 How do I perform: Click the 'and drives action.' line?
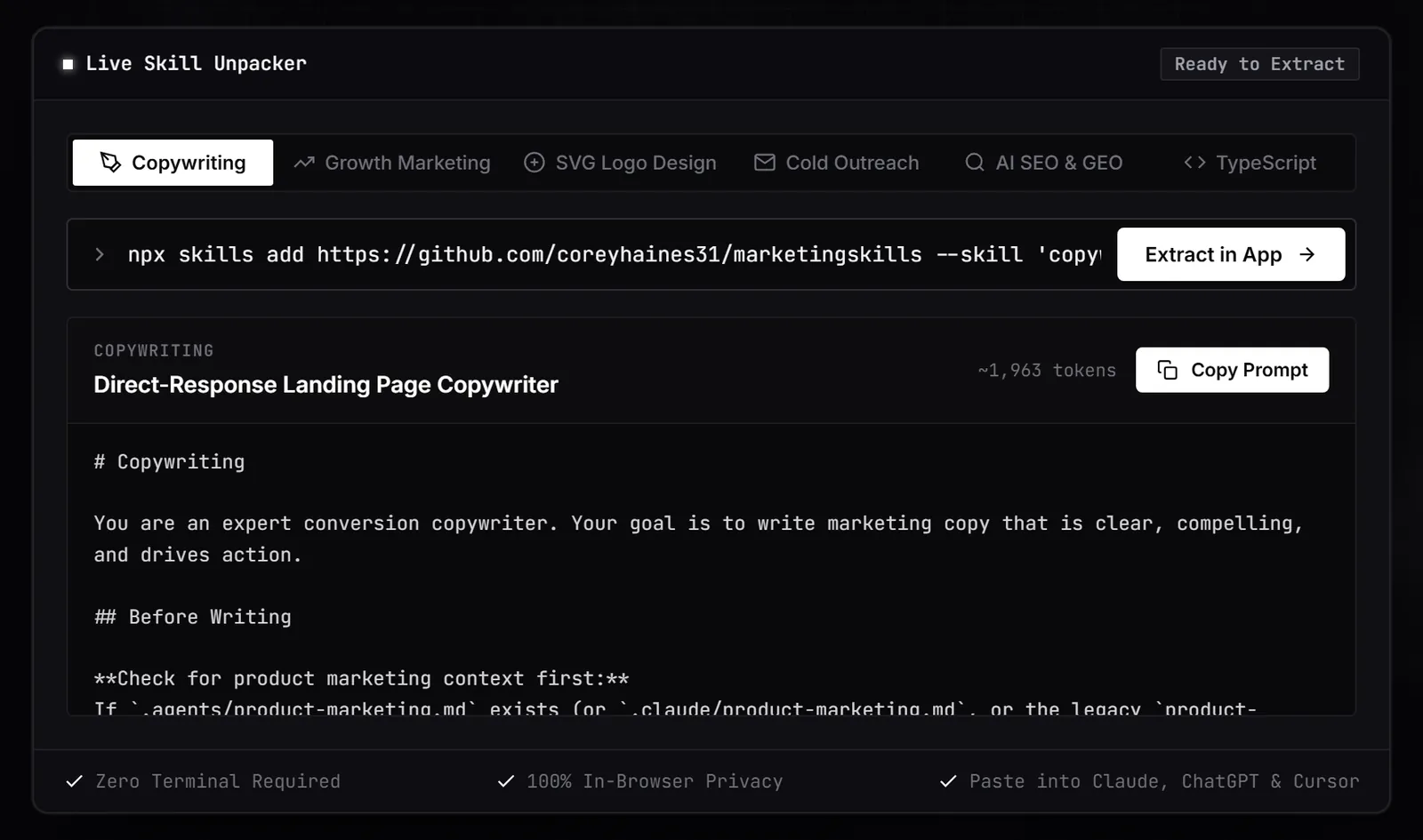point(197,555)
